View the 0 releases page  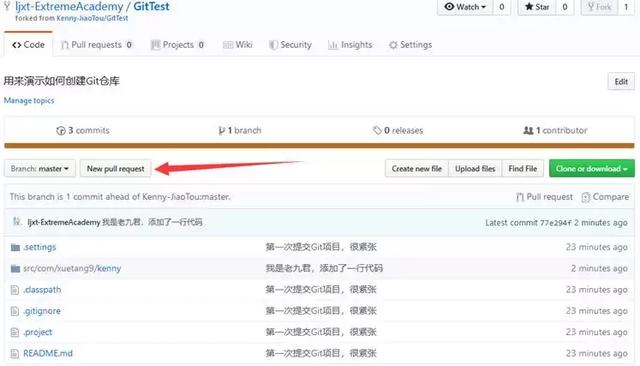tap(398, 131)
